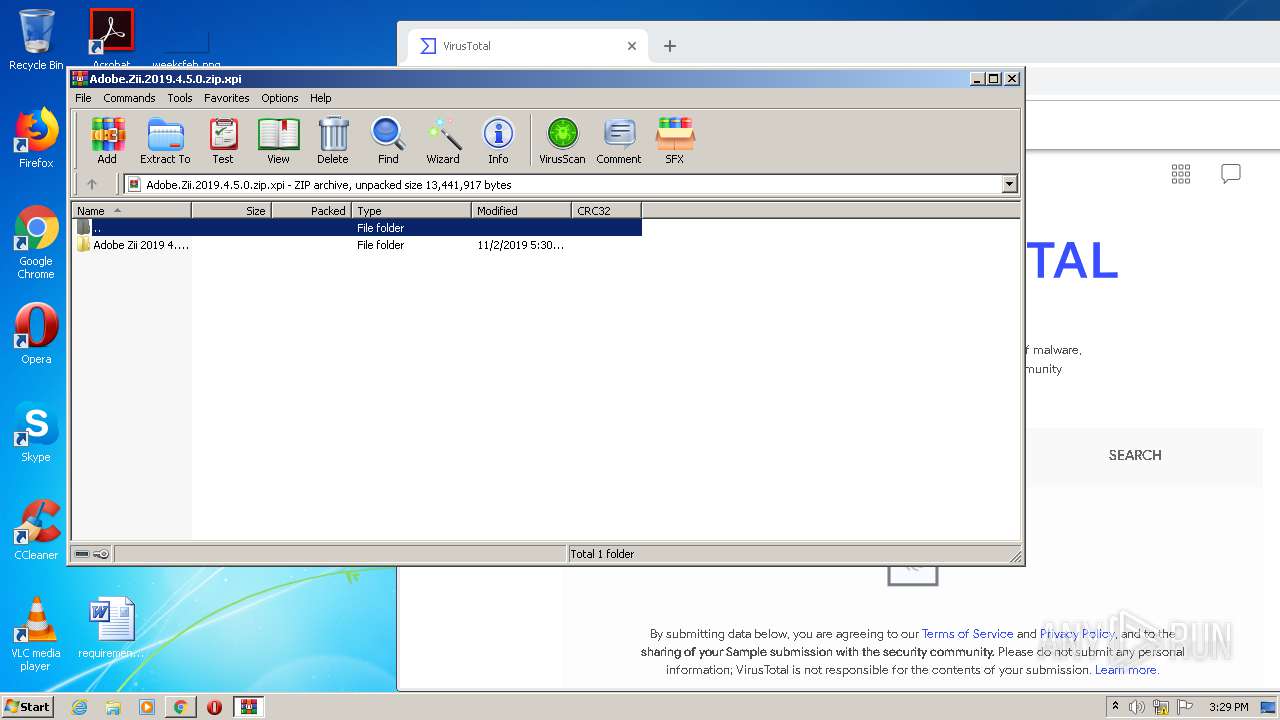This screenshot has height=720, width=1280.
Task: Run VirusScan from the toolbar
Action: [x=562, y=140]
